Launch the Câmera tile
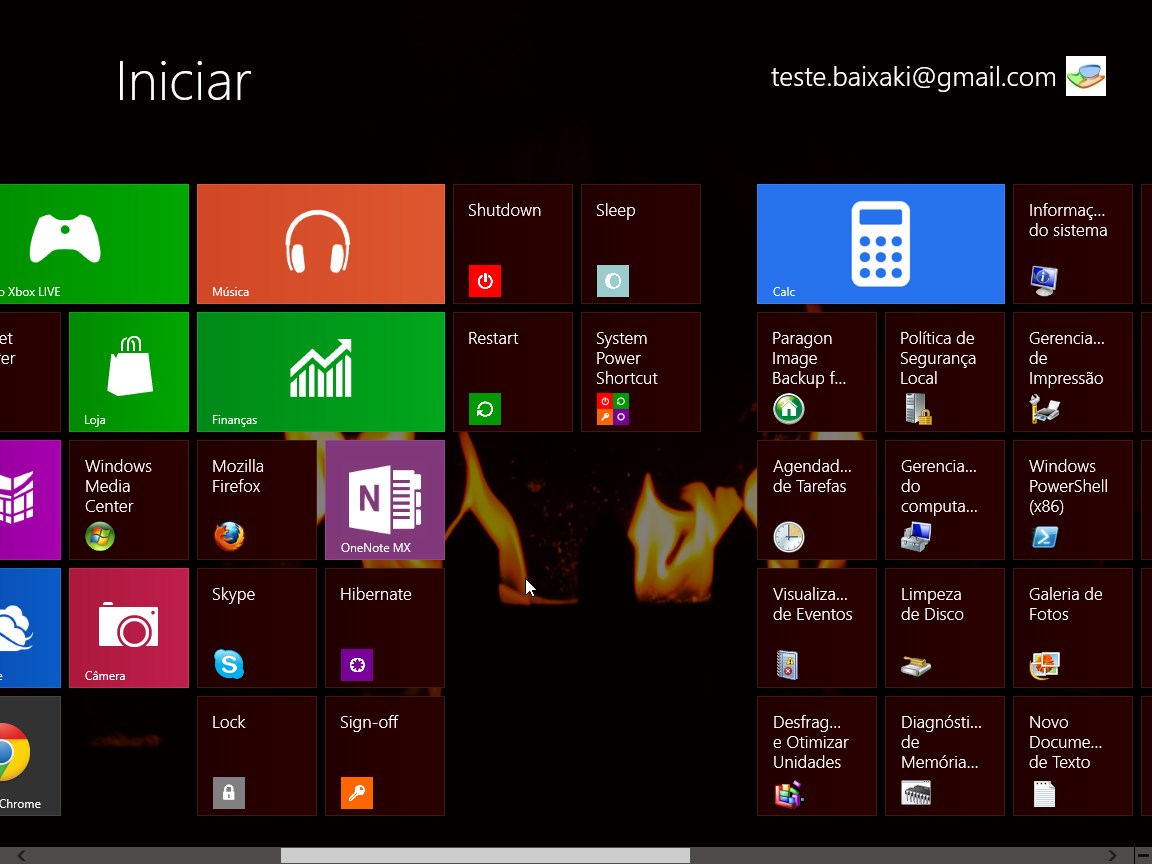This screenshot has width=1152, height=864. click(x=129, y=628)
